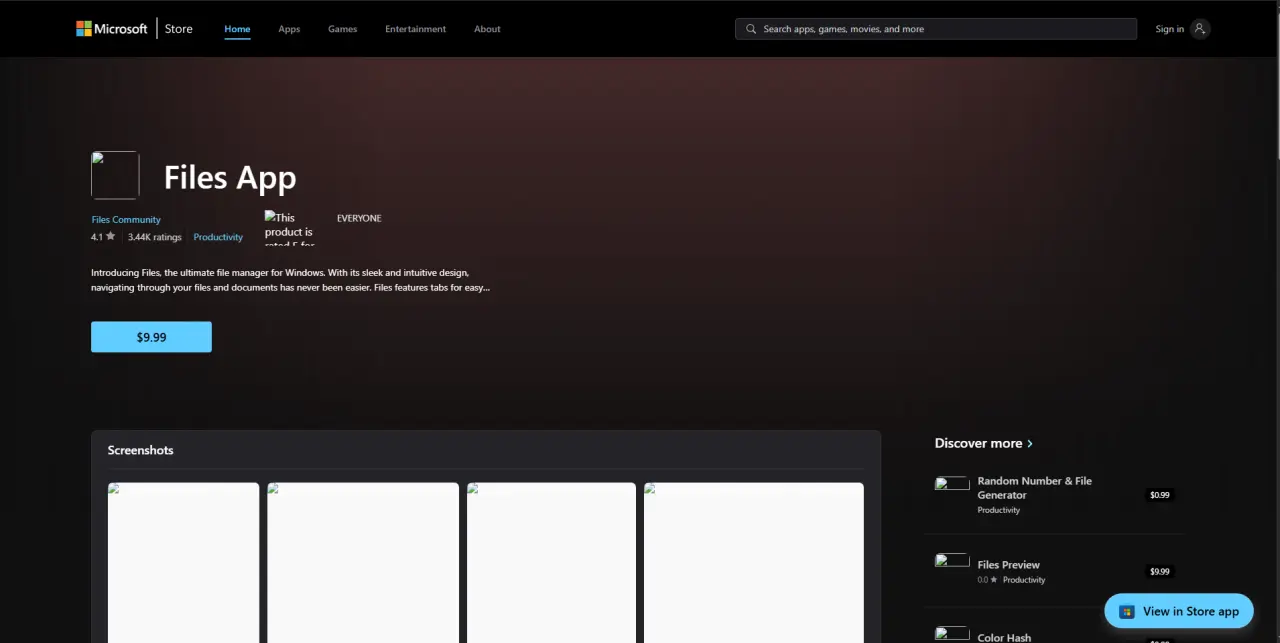
Task: Open the Files Preview app title
Action: (1009, 565)
